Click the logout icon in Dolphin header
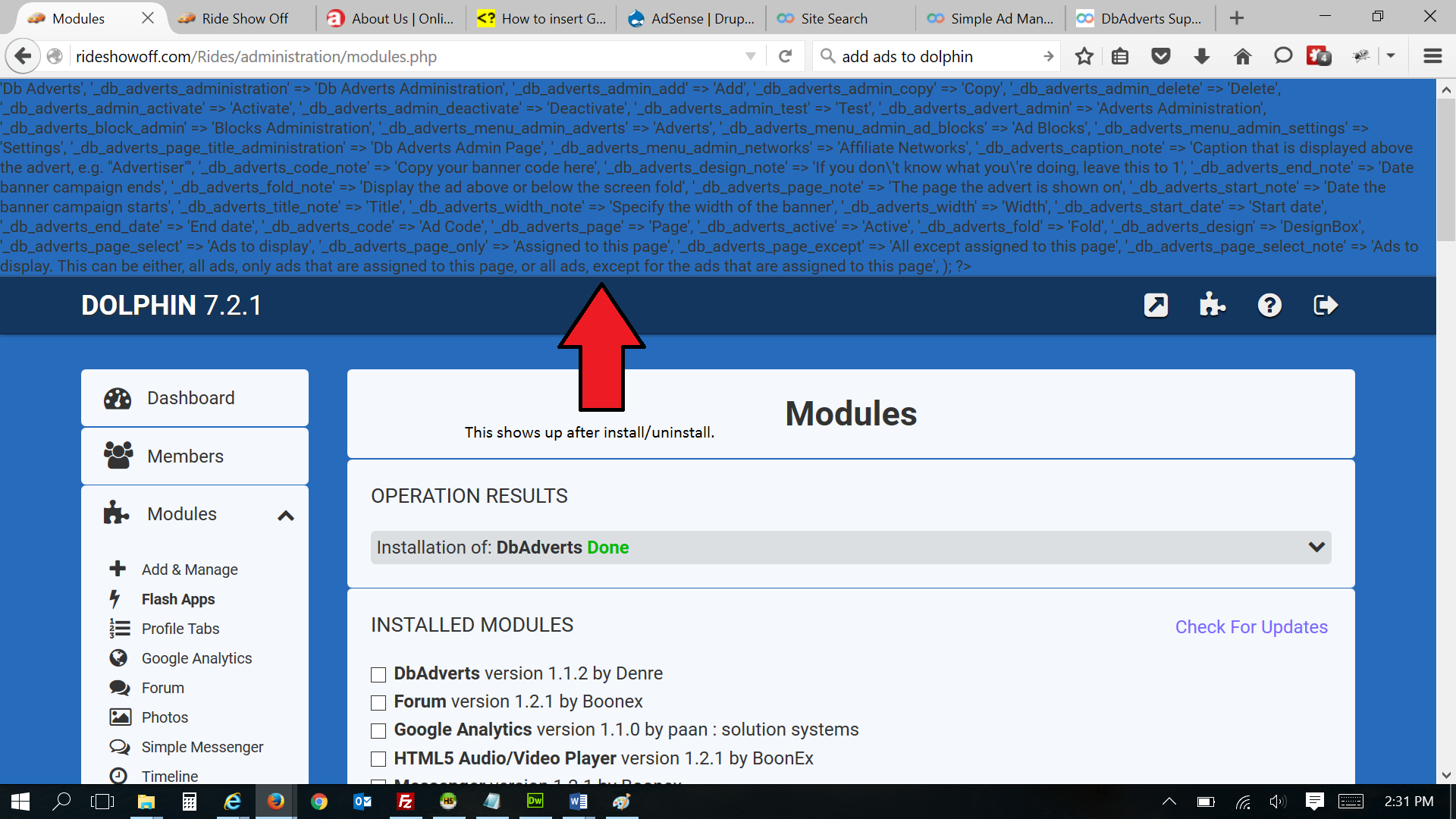 tap(1325, 306)
